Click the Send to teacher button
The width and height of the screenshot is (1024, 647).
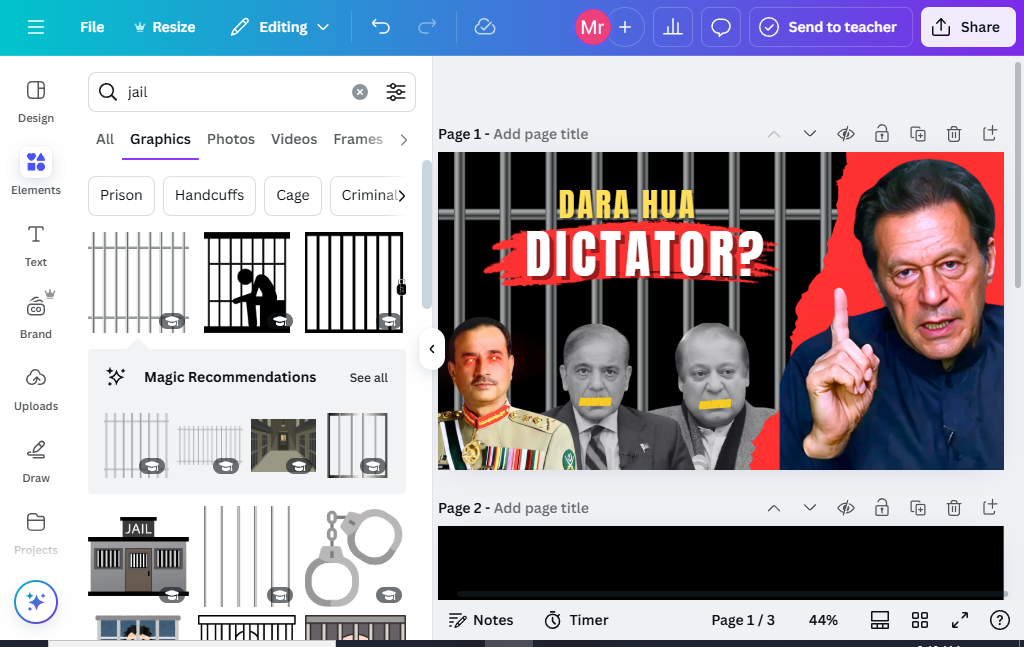831,27
